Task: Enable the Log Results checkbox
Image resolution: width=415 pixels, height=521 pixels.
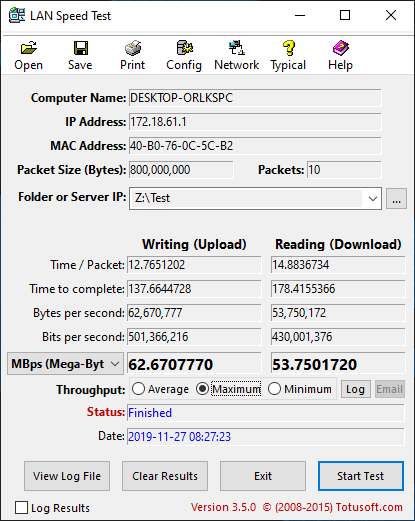Action: [x=21, y=508]
